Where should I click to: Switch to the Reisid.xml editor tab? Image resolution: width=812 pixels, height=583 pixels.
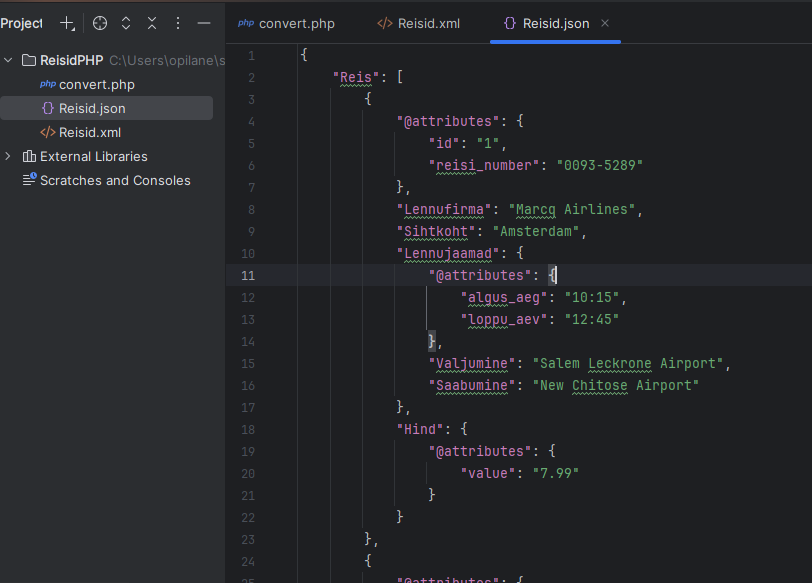tap(419, 23)
